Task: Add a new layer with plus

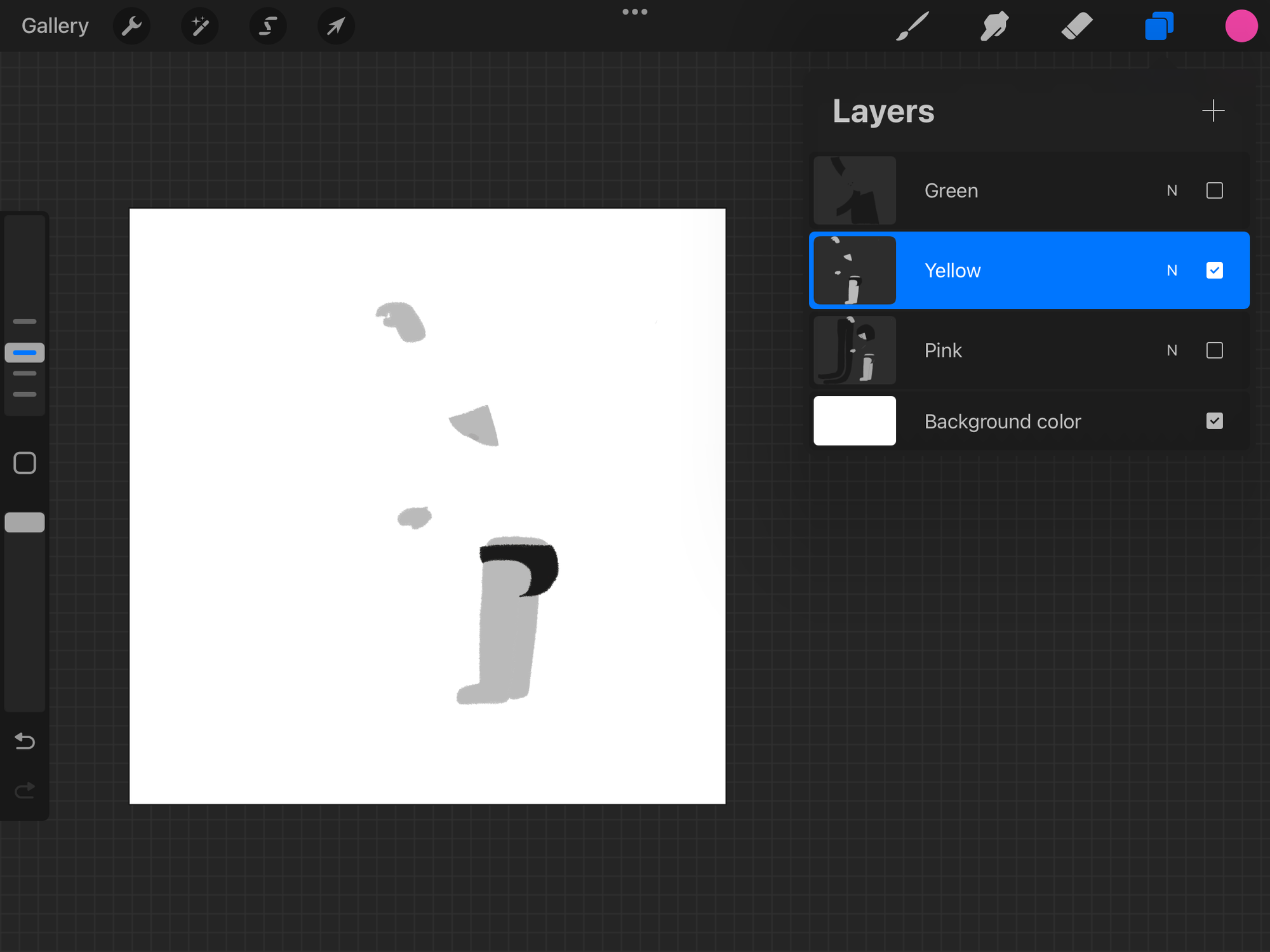Action: [x=1213, y=110]
